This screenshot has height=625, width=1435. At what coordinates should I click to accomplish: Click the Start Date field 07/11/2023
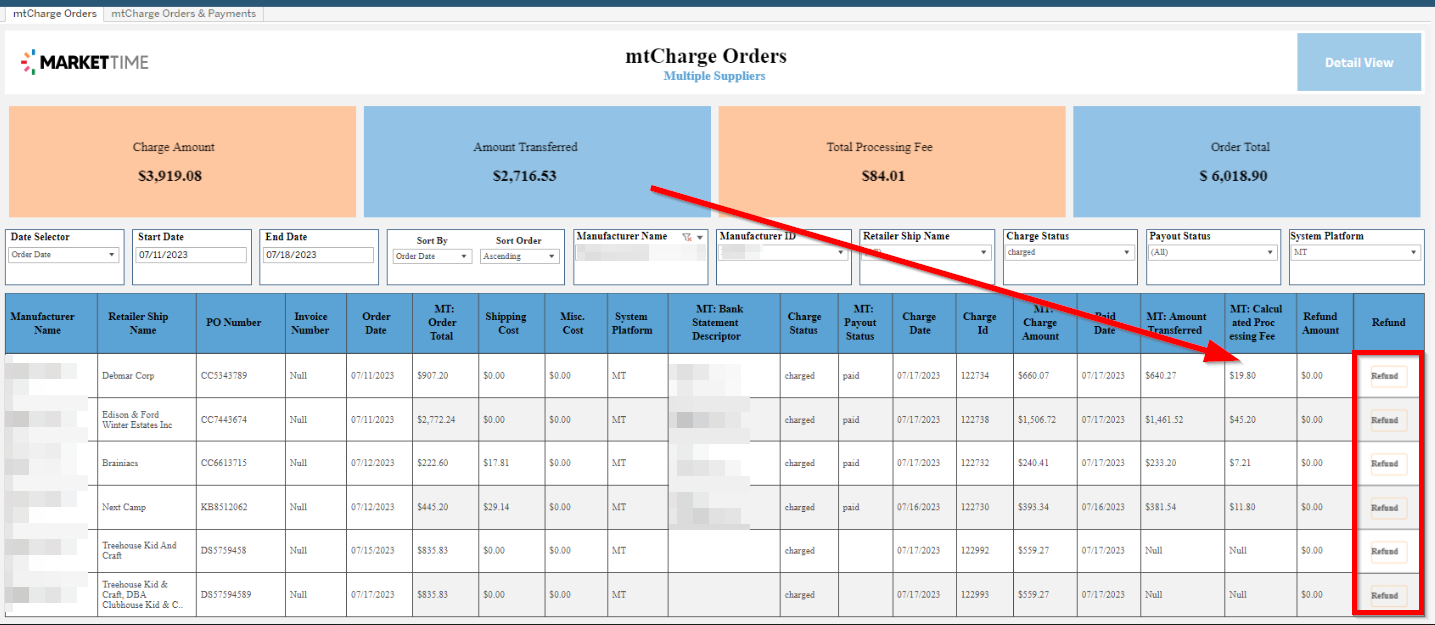[x=191, y=255]
